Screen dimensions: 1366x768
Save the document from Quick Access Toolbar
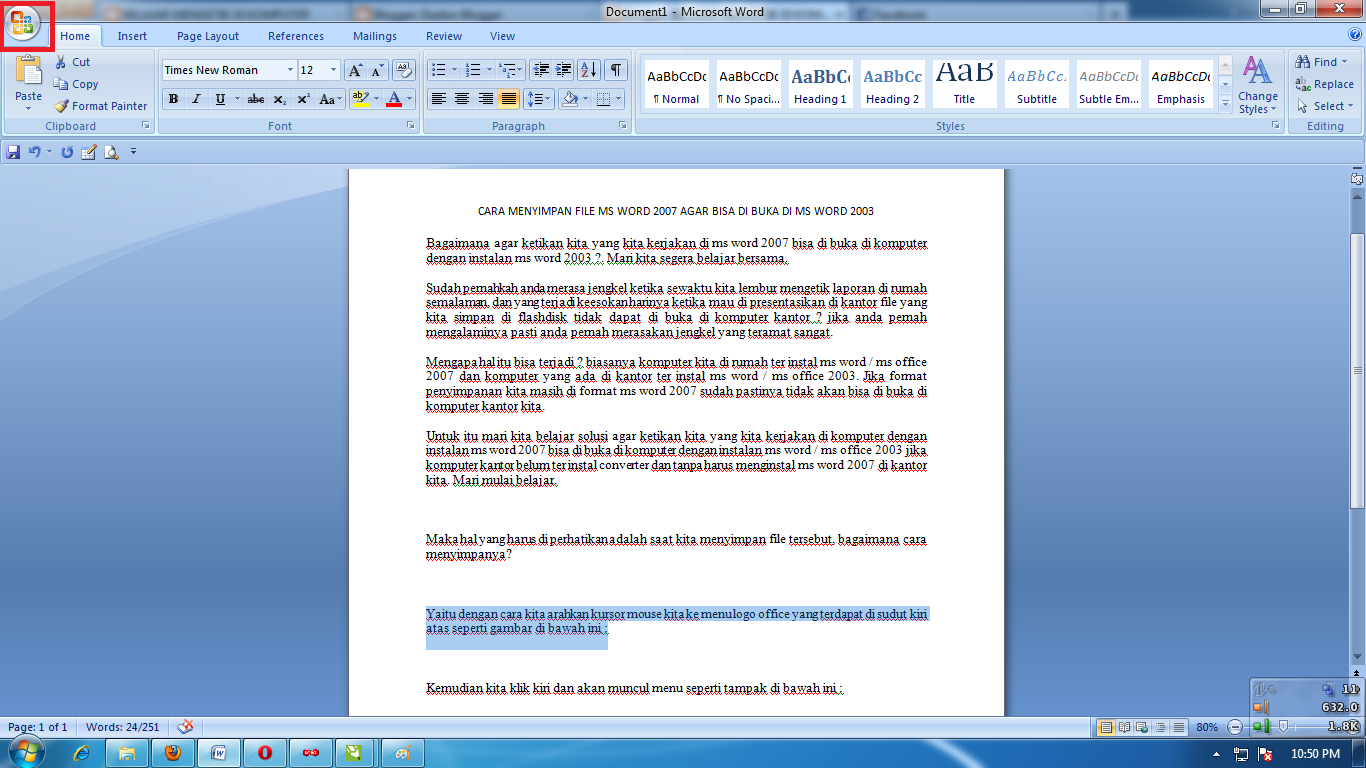[13, 152]
